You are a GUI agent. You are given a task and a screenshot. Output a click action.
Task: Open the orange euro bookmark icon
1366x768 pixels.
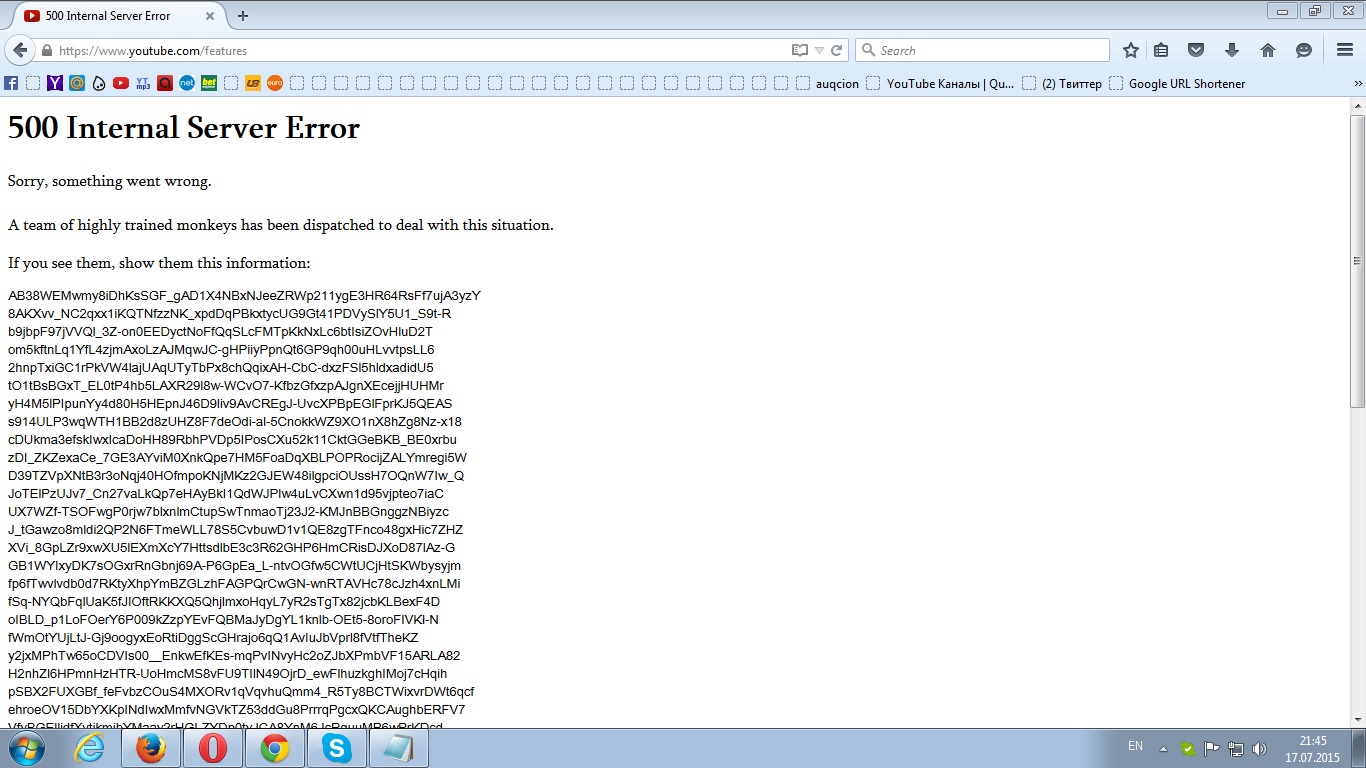click(x=275, y=83)
